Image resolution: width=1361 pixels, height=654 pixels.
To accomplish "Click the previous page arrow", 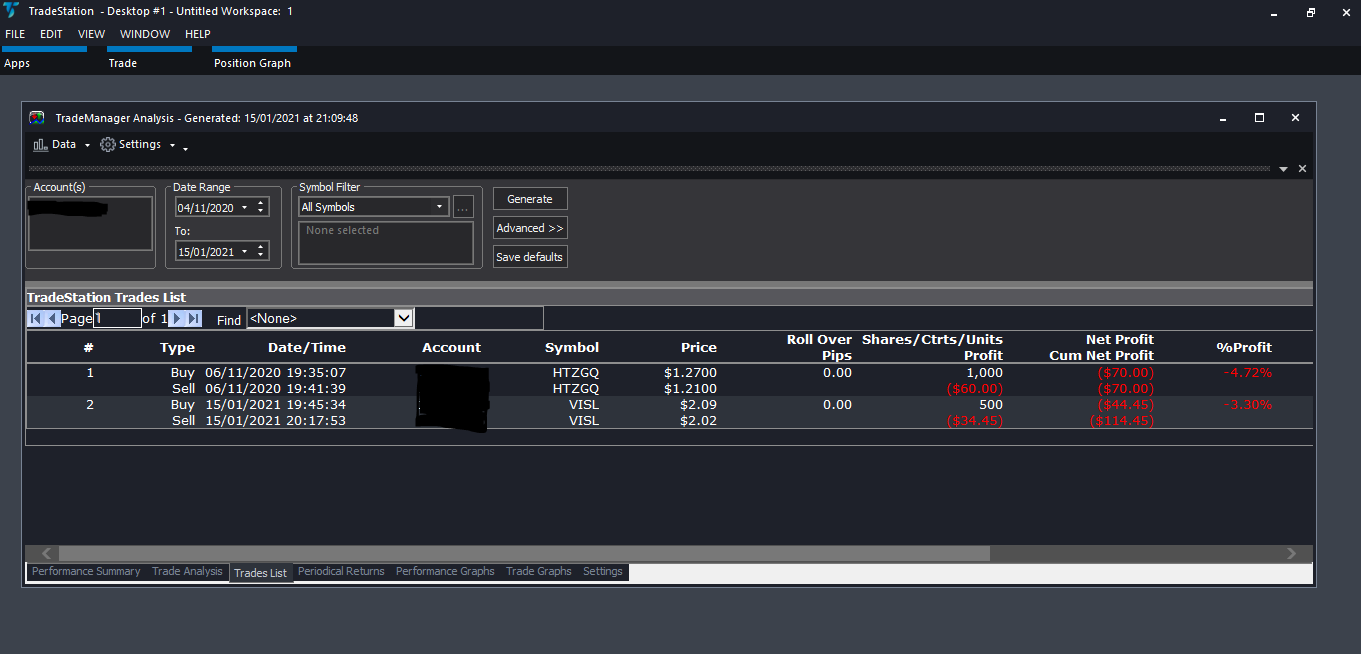I will [x=52, y=319].
